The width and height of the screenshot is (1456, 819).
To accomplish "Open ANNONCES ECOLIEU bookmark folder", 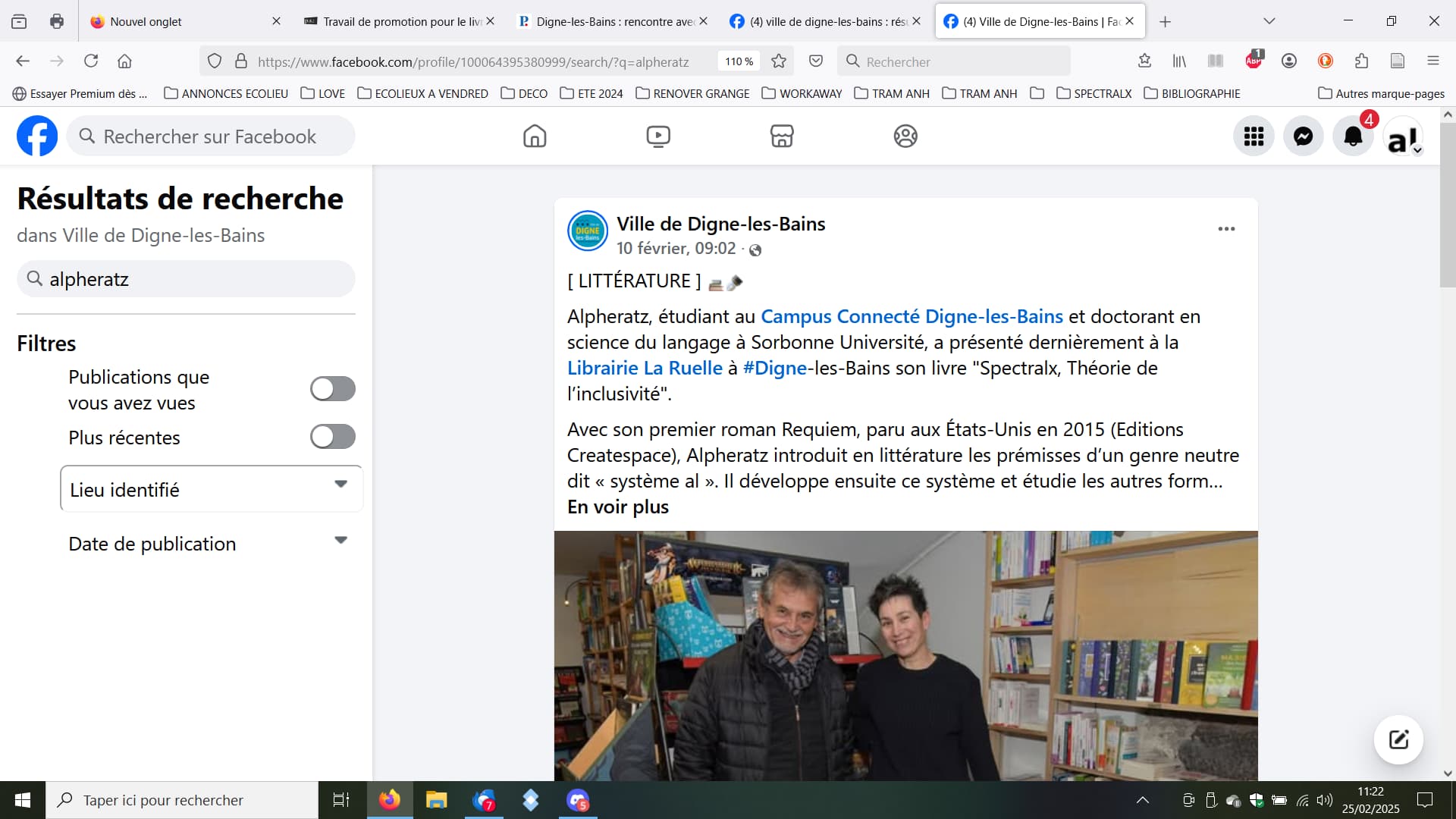I will pos(226,93).
